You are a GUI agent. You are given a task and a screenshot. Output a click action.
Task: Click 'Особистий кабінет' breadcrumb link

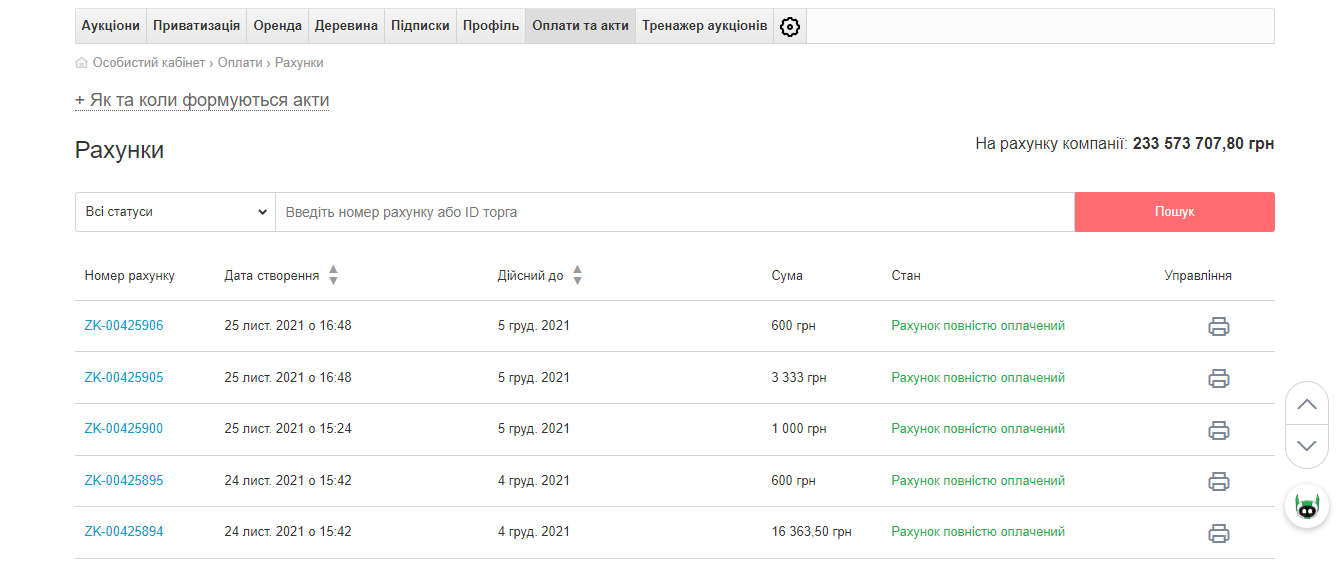click(148, 63)
